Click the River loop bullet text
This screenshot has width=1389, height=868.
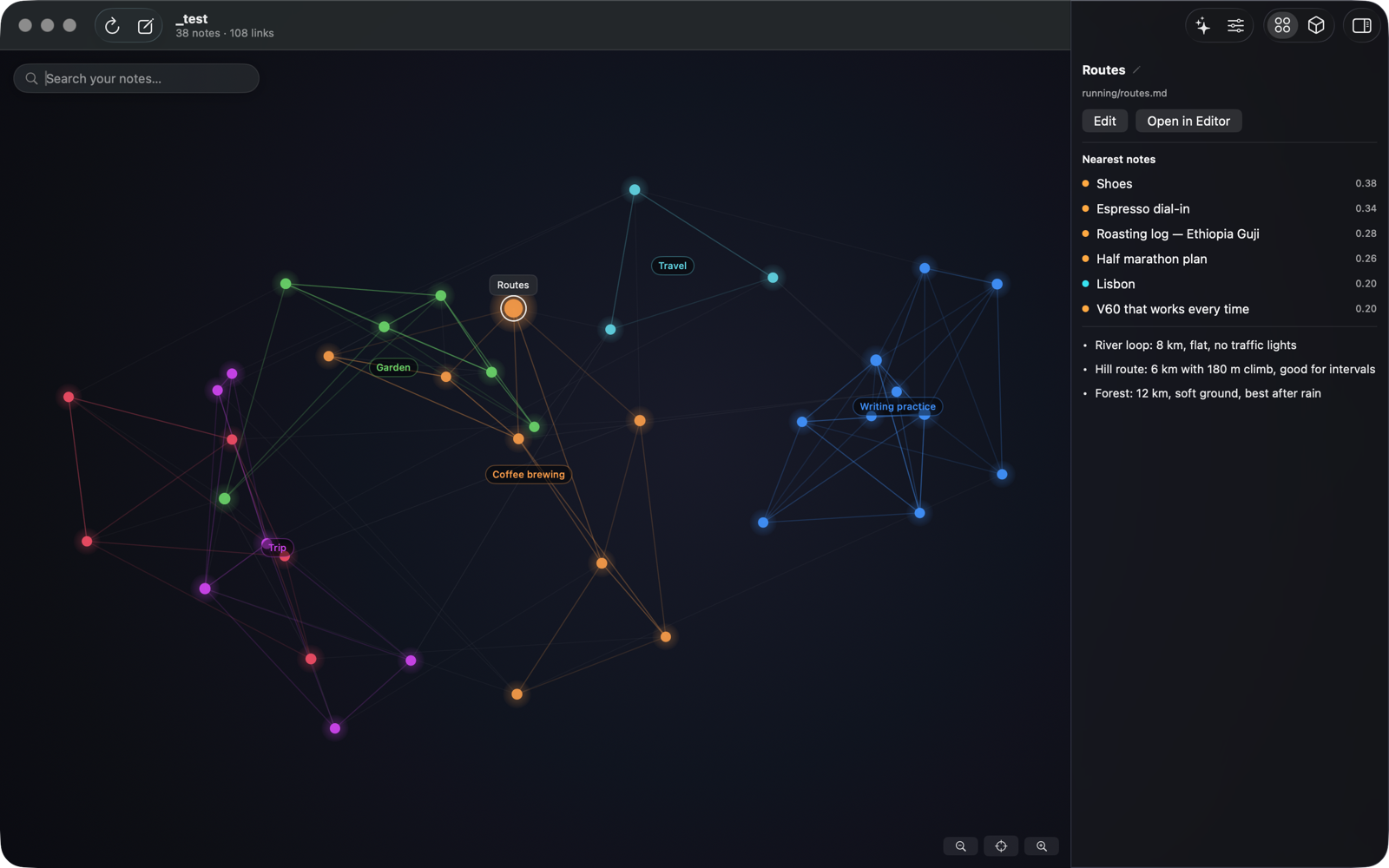tap(1195, 345)
